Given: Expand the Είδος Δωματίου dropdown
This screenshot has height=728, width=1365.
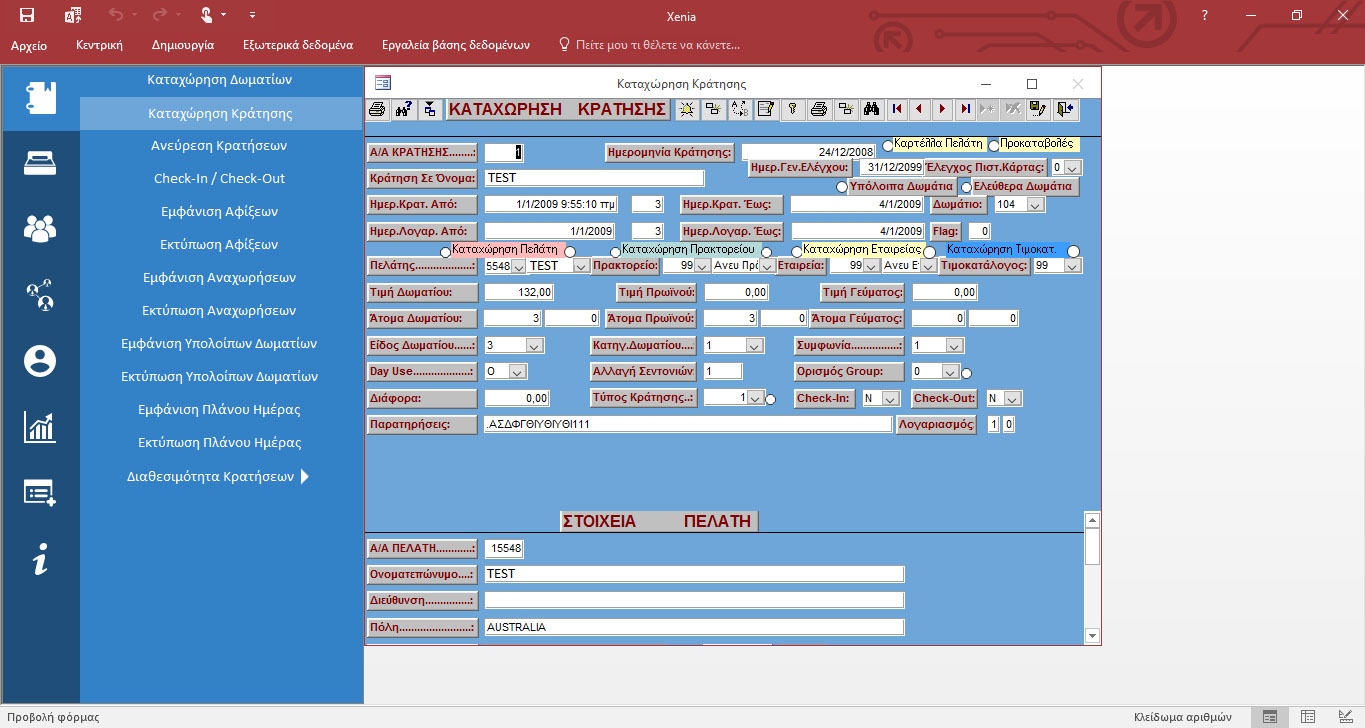Looking at the screenshot, I should coord(534,346).
